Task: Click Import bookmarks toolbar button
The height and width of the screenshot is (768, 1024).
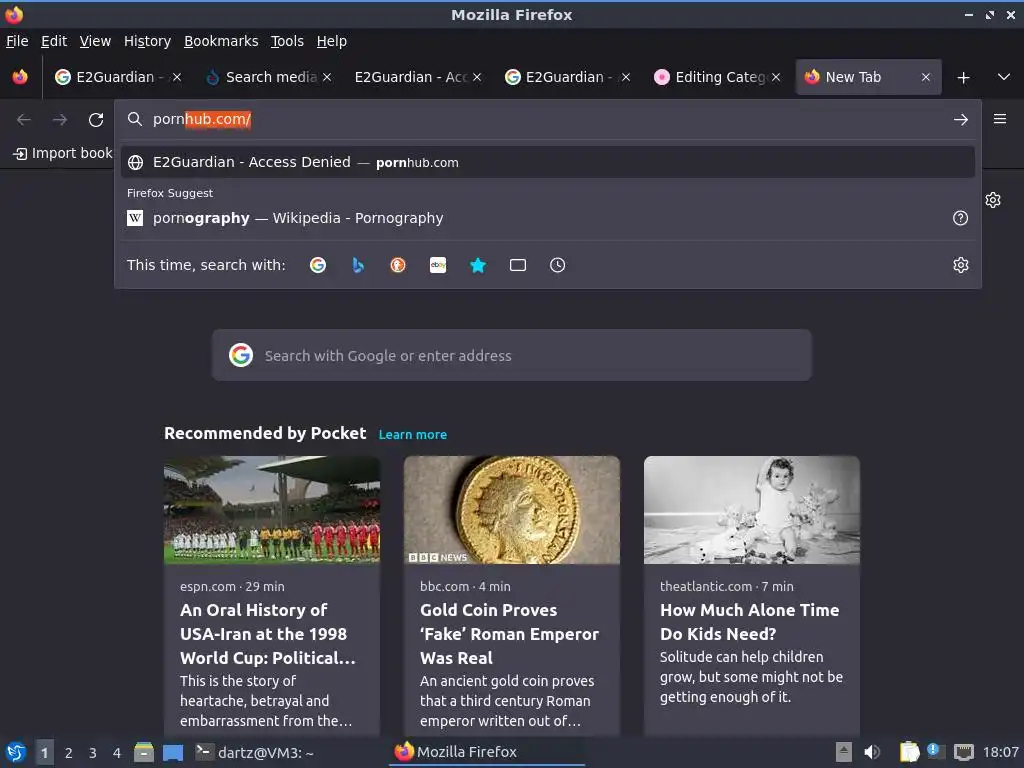Action: click(63, 153)
